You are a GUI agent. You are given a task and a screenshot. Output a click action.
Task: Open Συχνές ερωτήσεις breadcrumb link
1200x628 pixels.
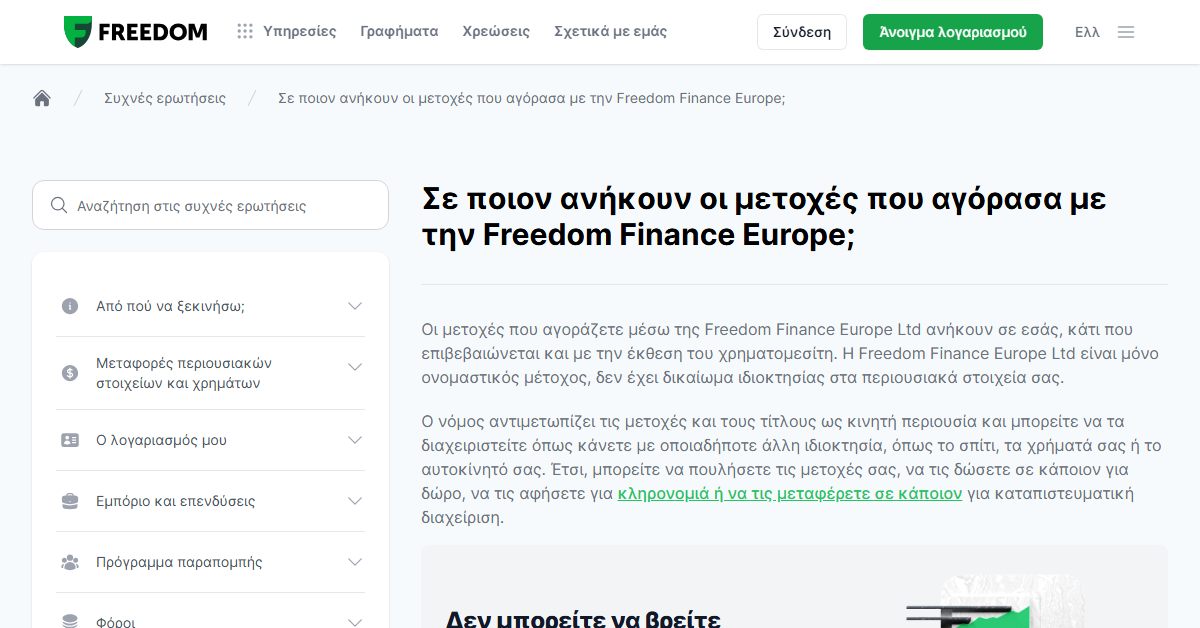pyautogui.click(x=165, y=98)
